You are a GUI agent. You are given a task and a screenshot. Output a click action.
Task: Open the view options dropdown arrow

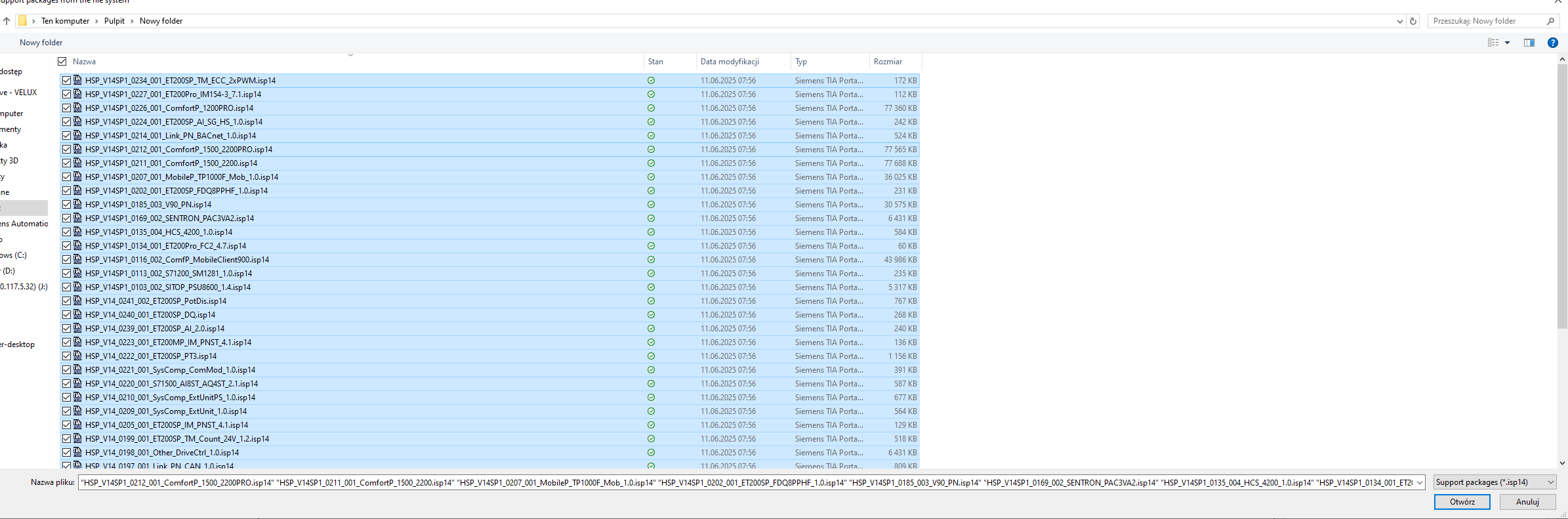1507,43
